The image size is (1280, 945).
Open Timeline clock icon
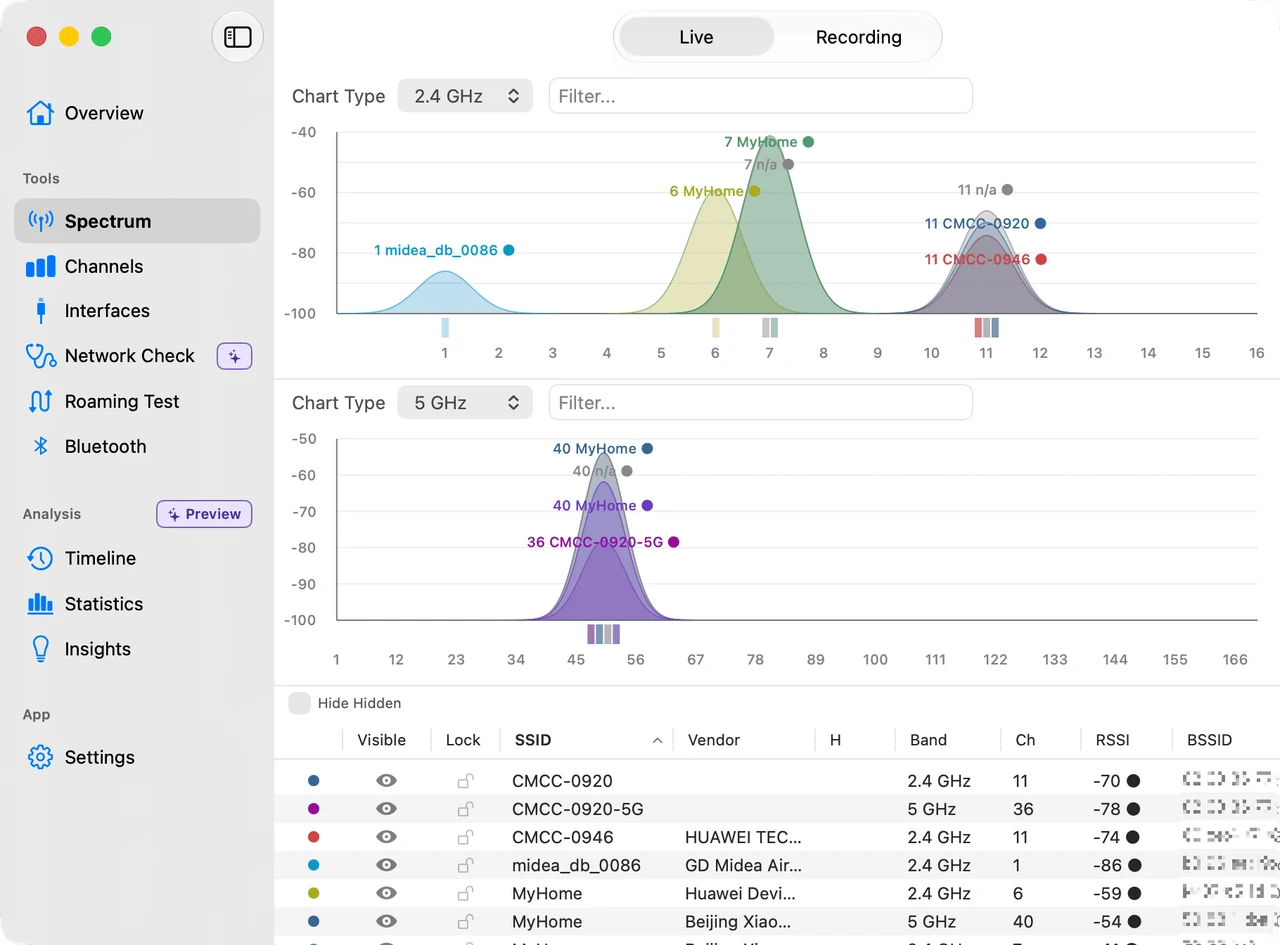pos(40,558)
